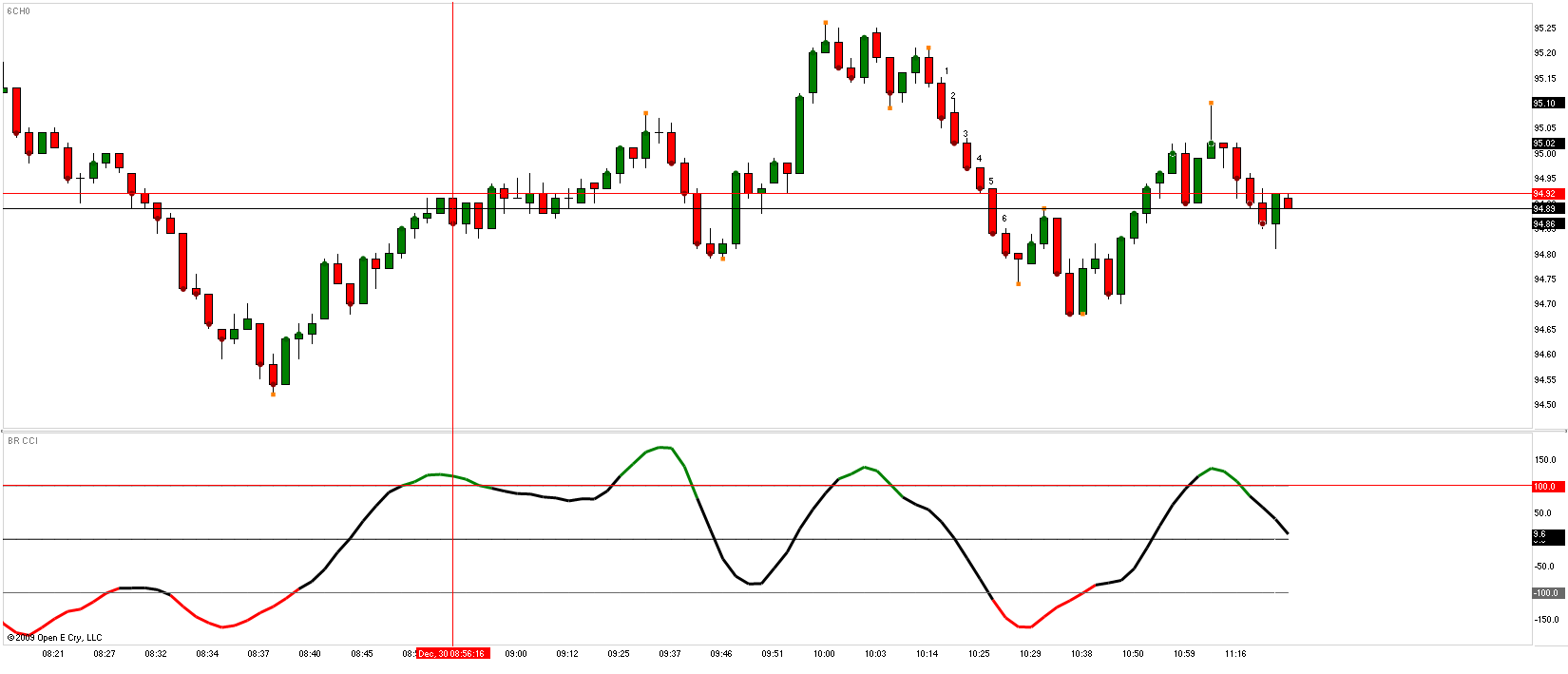
Task: Click the 94.95 price axis label
Action: (1545, 179)
